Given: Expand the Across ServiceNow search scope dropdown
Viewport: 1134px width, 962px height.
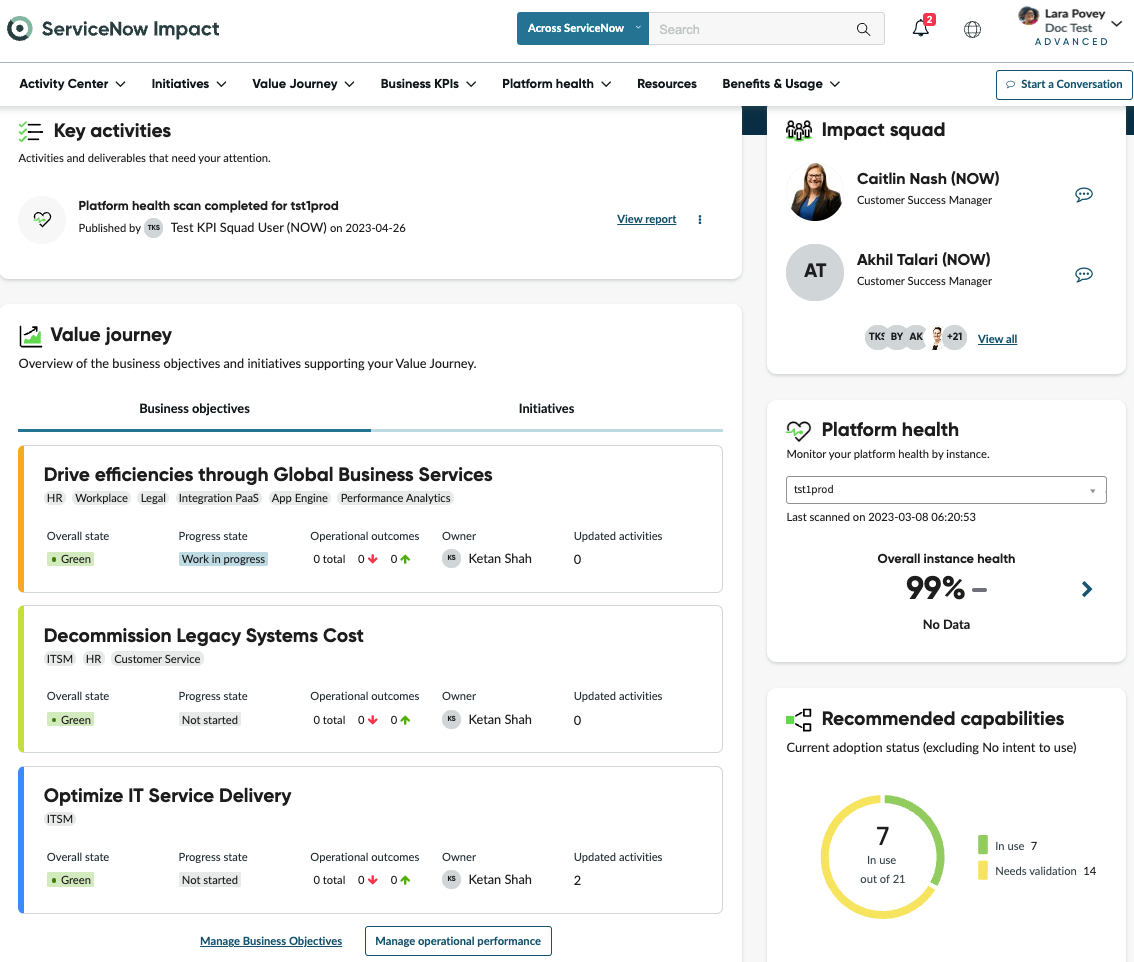Looking at the screenshot, I should 582,28.
